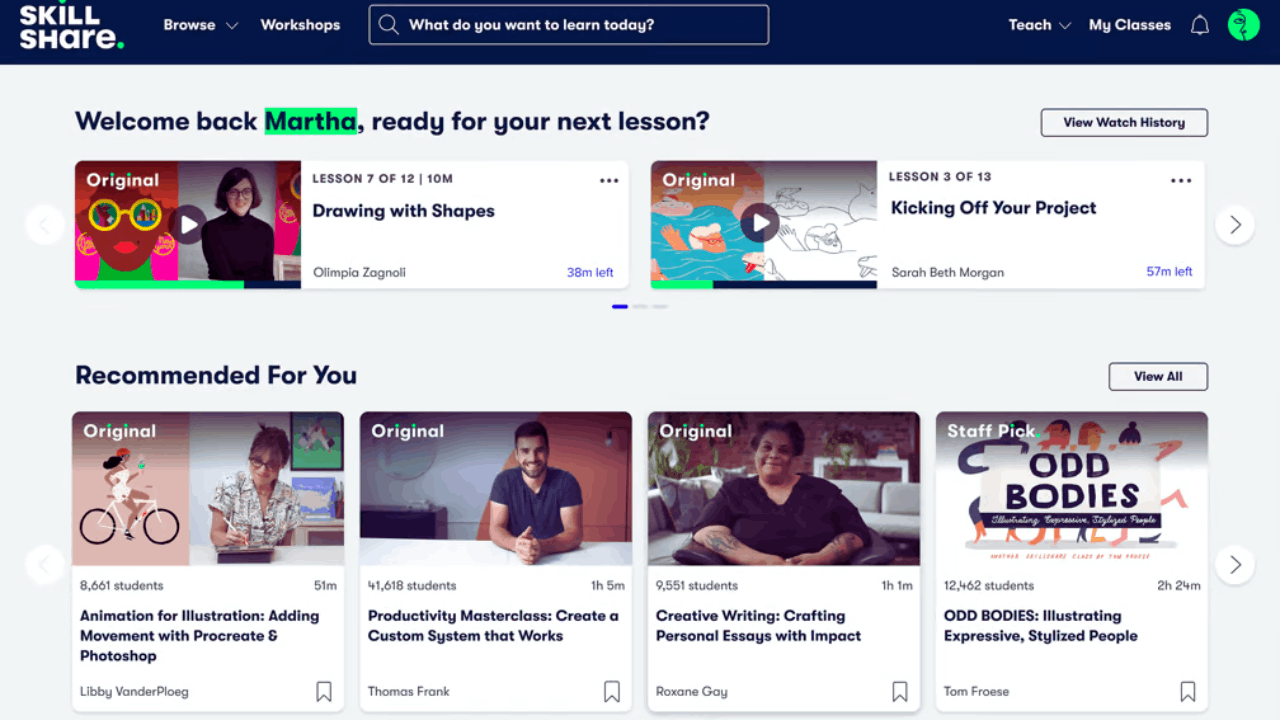
Task: Click teacher name Libby VanderPloeg
Action: coord(134,691)
